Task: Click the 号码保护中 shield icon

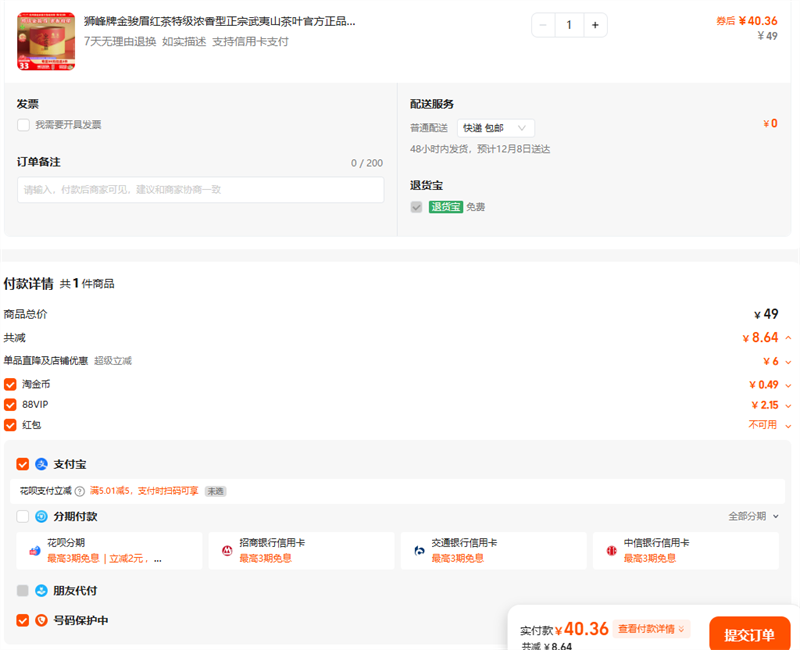Action: pos(42,620)
